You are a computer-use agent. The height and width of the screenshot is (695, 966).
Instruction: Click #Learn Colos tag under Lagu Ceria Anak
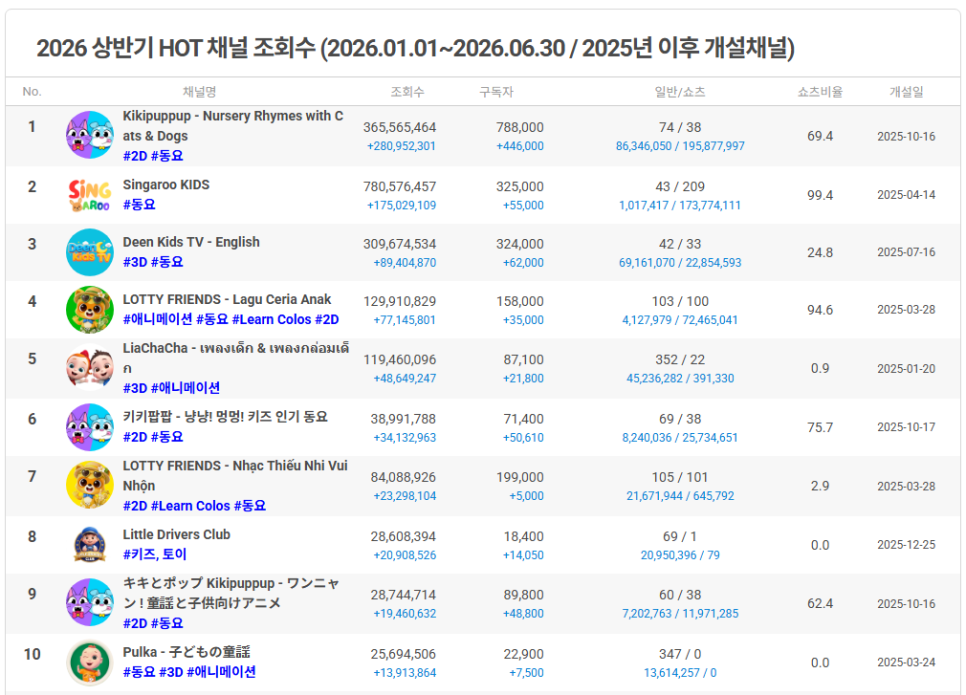271,319
